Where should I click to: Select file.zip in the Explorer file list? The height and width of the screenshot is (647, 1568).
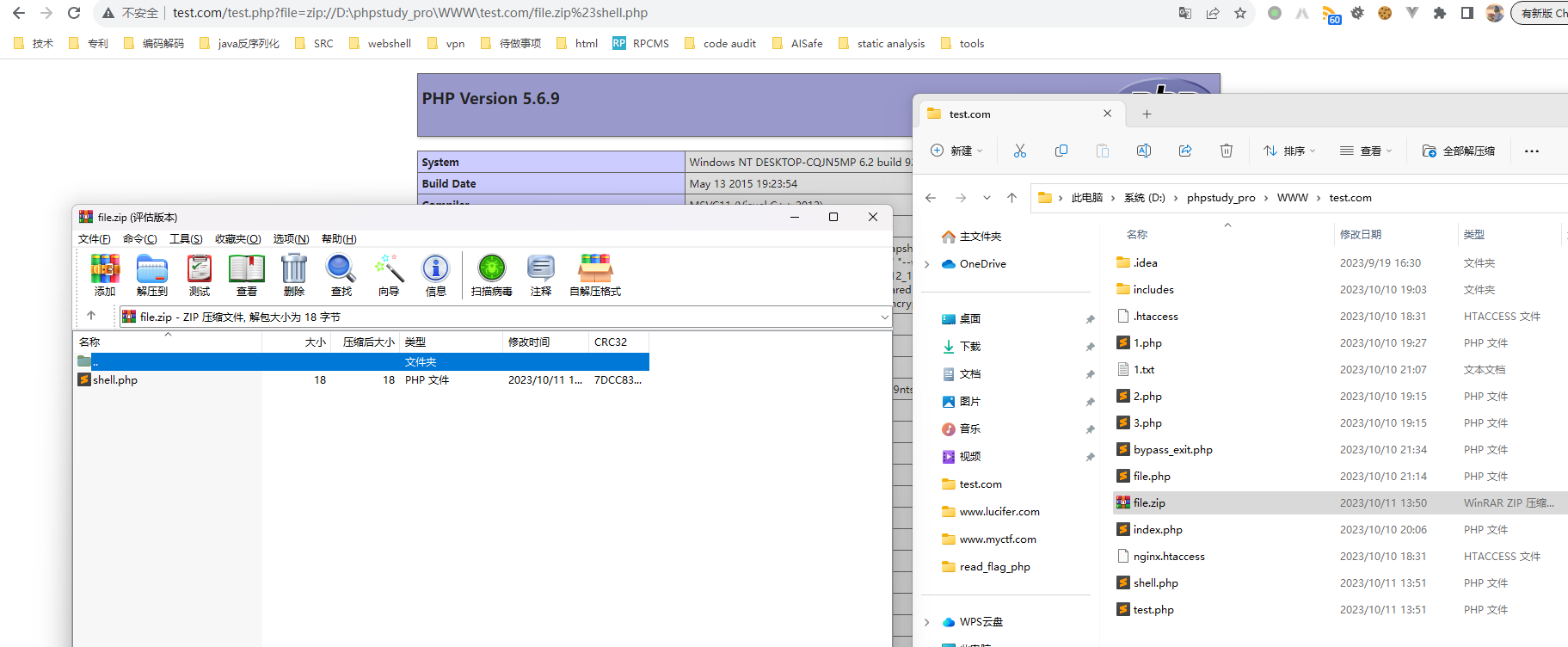point(1340,503)
